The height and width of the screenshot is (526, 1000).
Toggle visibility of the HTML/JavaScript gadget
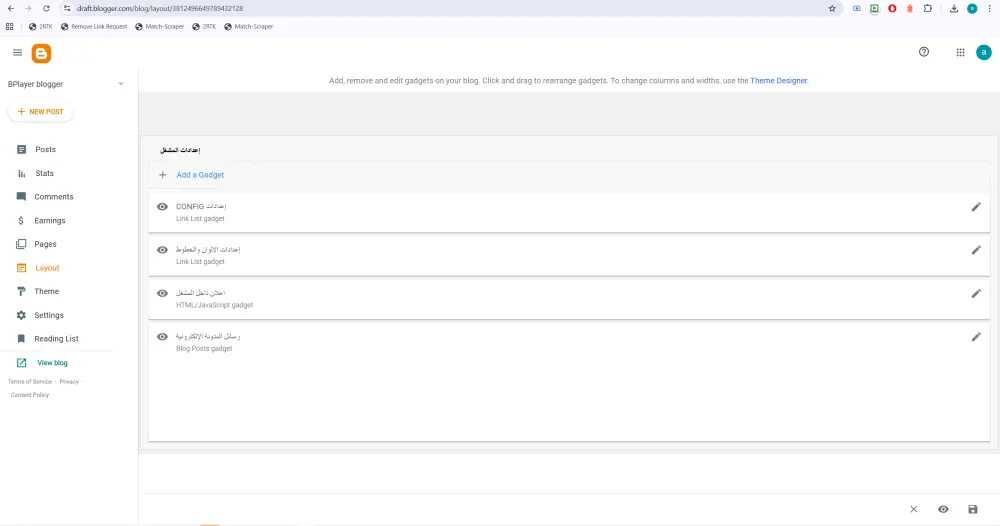[163, 293]
